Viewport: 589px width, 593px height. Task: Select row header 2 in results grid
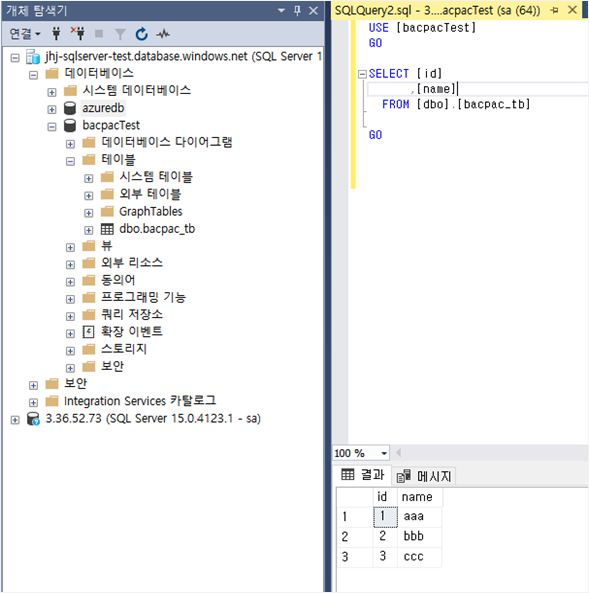coord(355,537)
